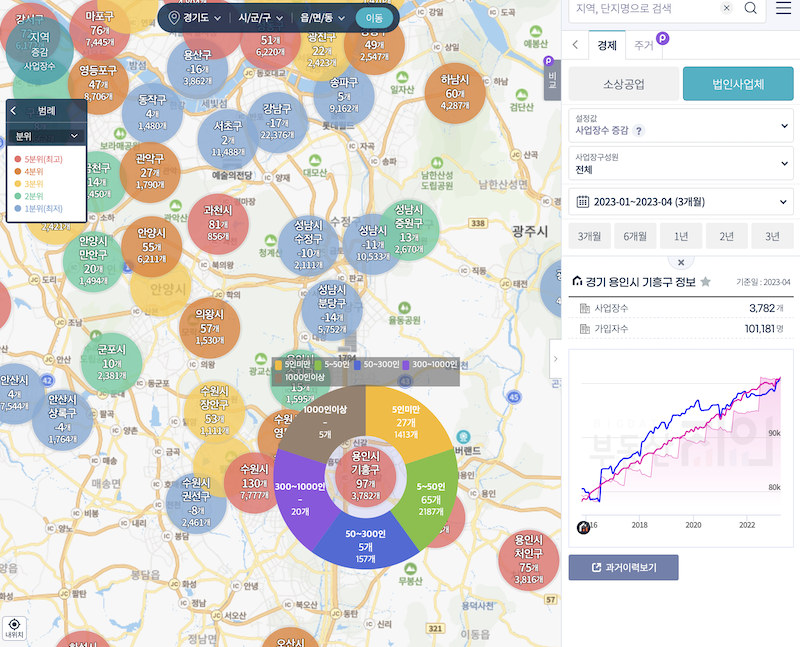Click the home icon beside 기흥구 정보
The height and width of the screenshot is (647, 800).
[577, 281]
